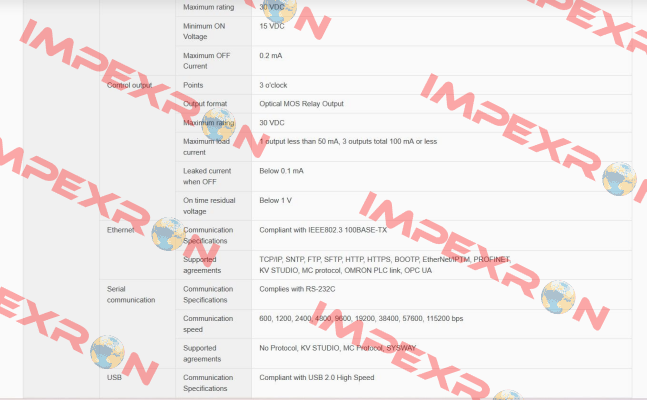Click the "Below 0.1 mA" value
Viewport: 647px width, 400px height.
click(x=281, y=171)
